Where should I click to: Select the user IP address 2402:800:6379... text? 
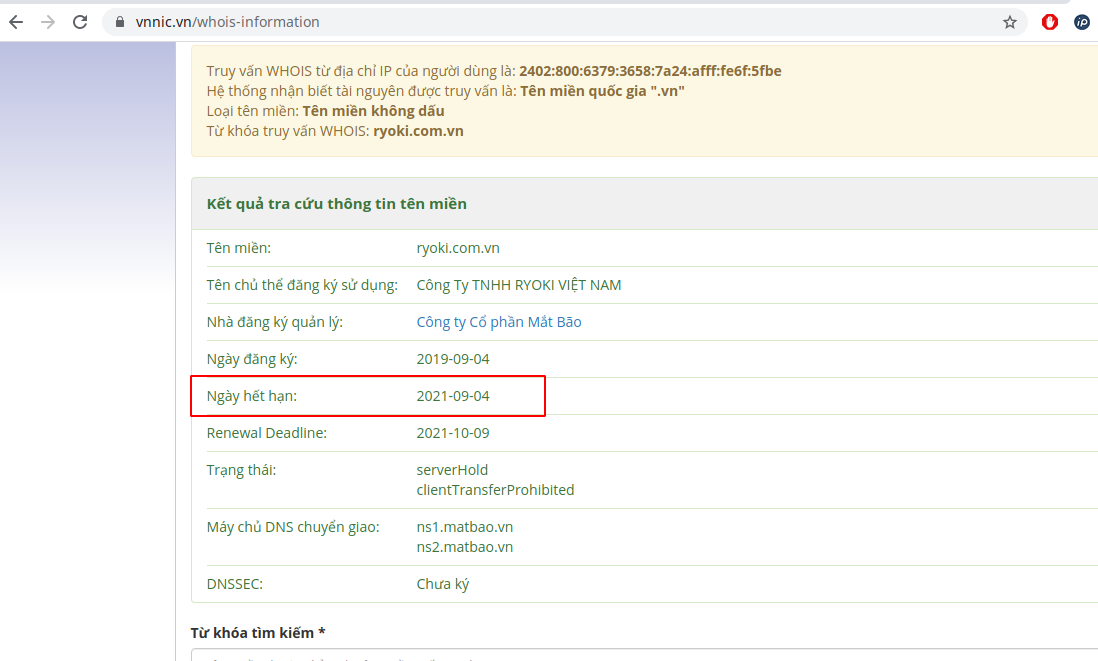point(651,71)
